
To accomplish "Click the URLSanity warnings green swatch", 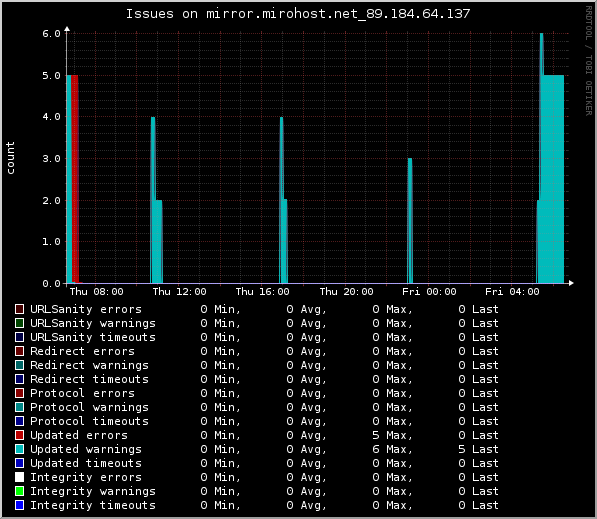I will [x=19, y=323].
